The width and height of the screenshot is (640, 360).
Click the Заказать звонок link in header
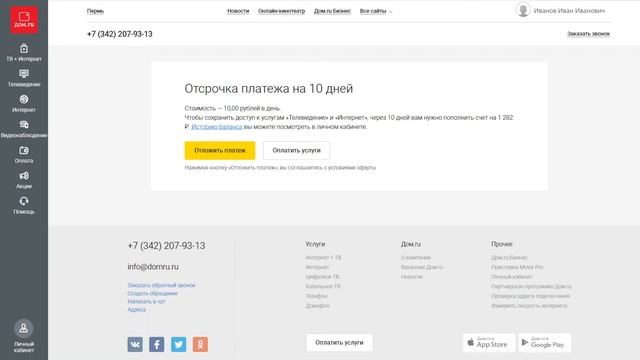tap(589, 34)
